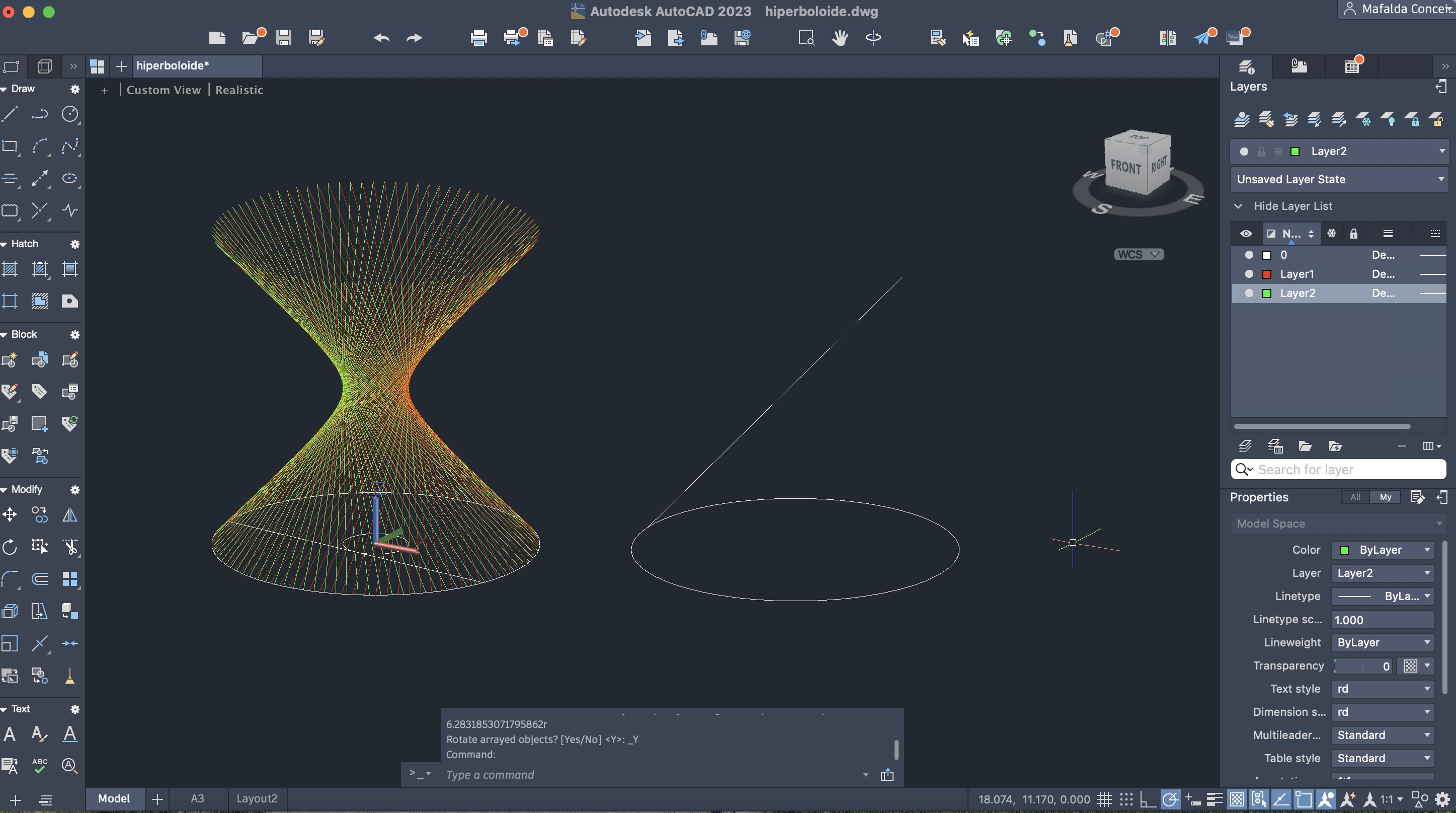
Task: Select the Rotate tool in Modify
Action: pyautogui.click(x=10, y=547)
